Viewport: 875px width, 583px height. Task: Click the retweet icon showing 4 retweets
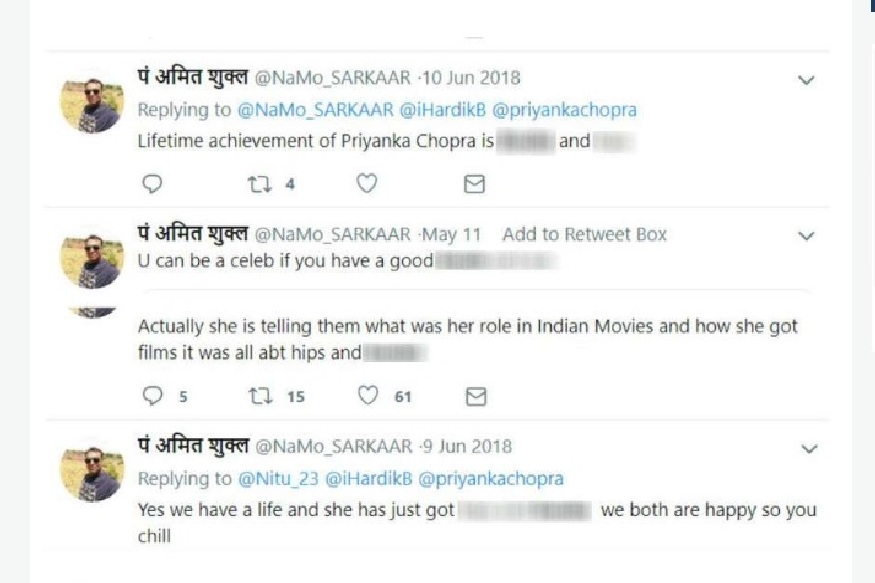tap(257, 183)
